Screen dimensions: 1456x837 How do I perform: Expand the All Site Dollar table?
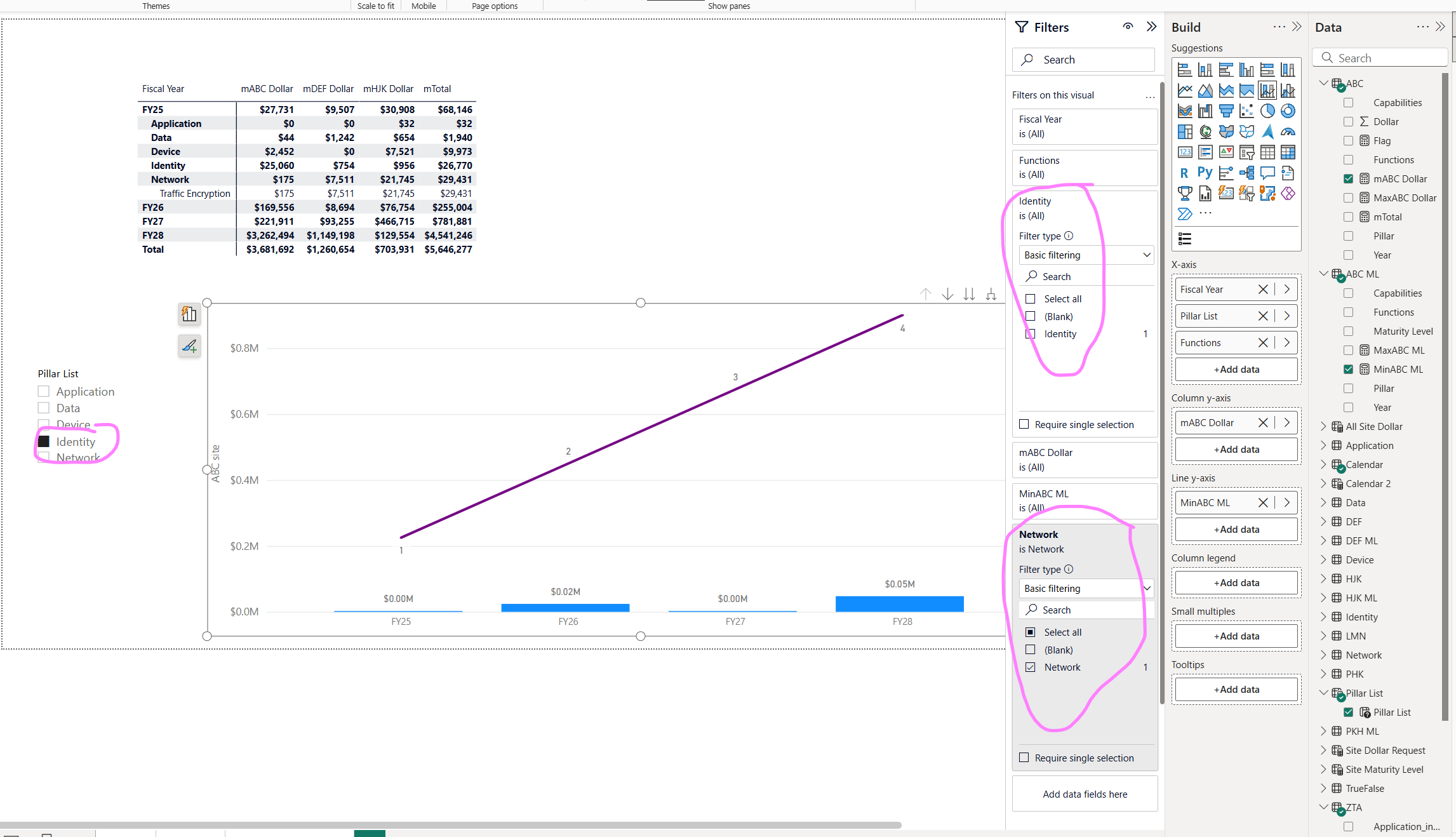tap(1324, 426)
